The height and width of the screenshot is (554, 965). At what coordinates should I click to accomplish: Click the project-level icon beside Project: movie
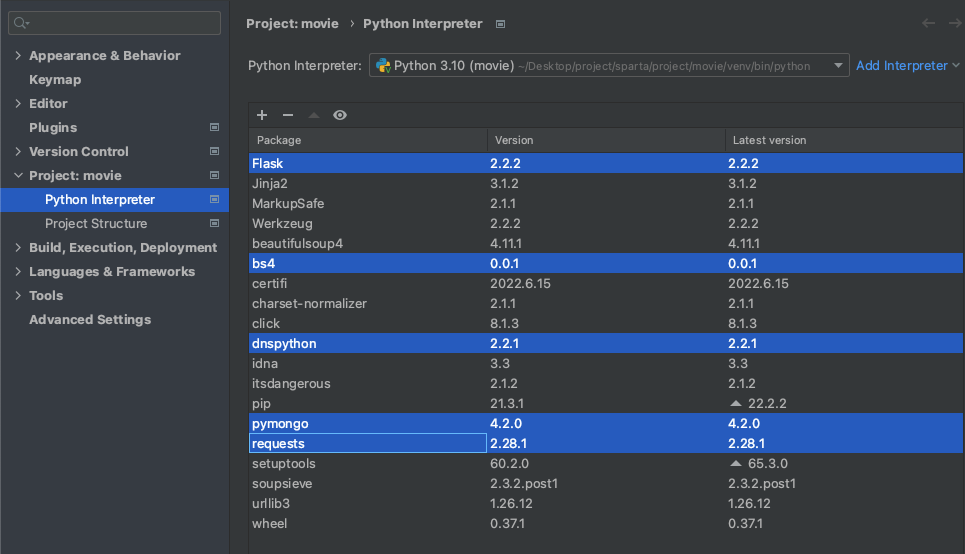[214, 175]
